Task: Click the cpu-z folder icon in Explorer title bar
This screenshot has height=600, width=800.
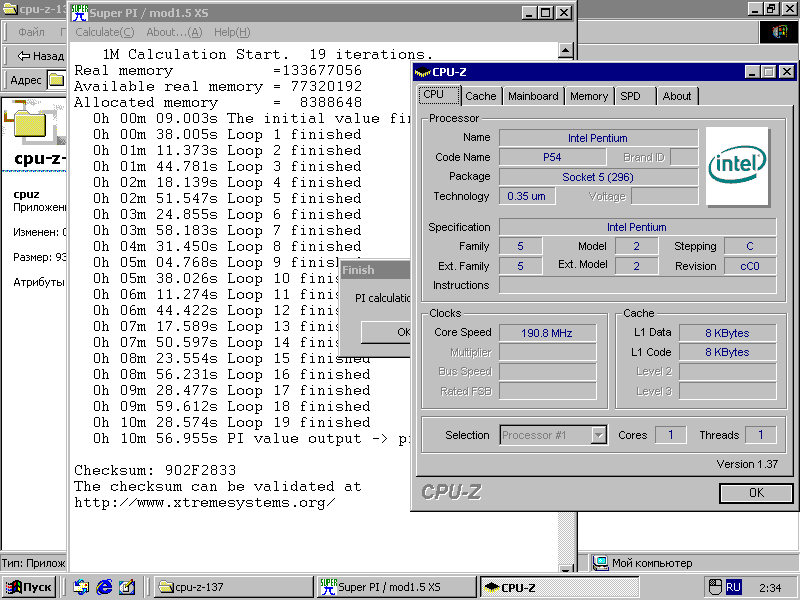Action: click(x=10, y=9)
